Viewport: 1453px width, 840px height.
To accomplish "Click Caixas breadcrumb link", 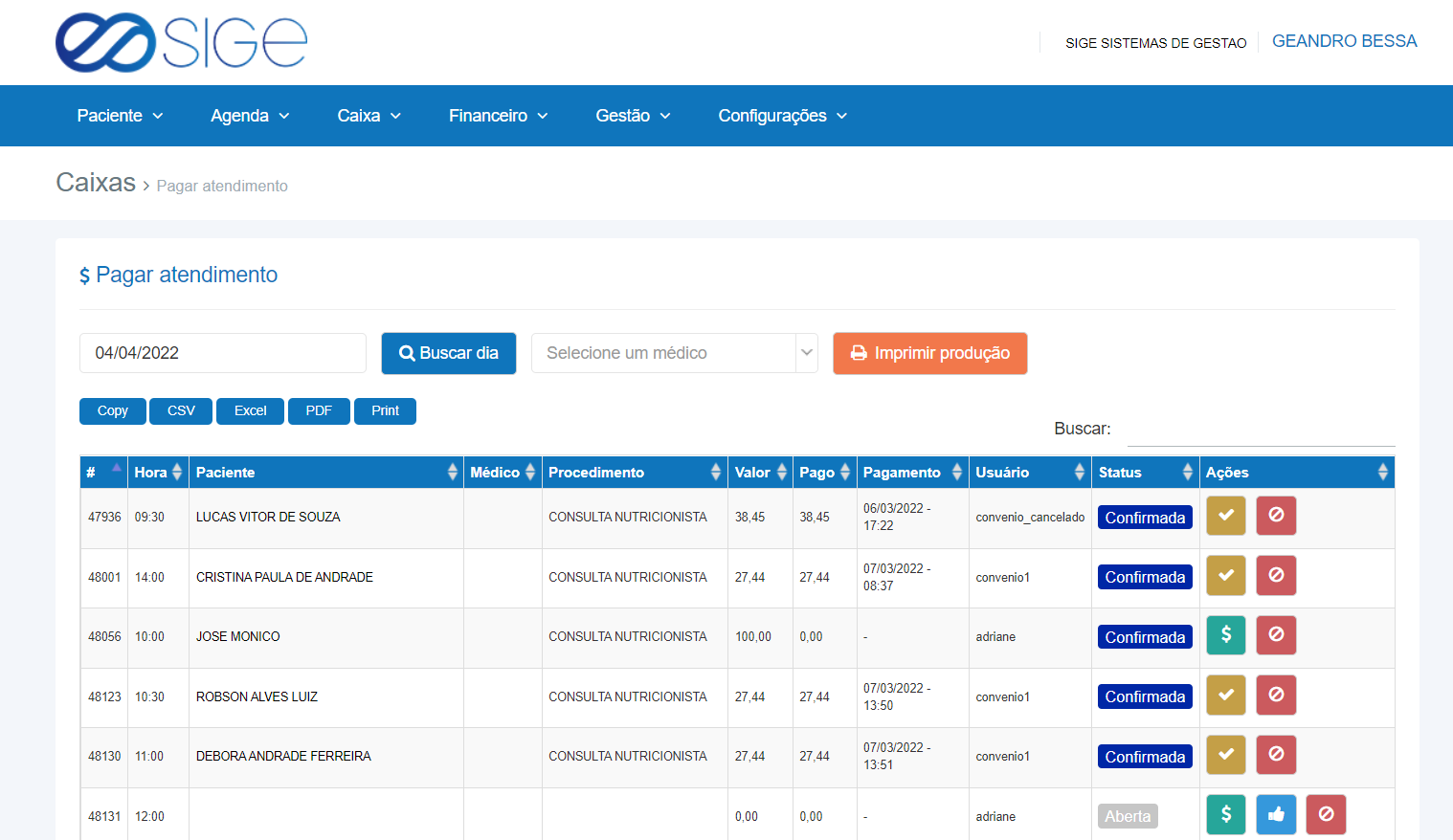I will click(x=96, y=182).
